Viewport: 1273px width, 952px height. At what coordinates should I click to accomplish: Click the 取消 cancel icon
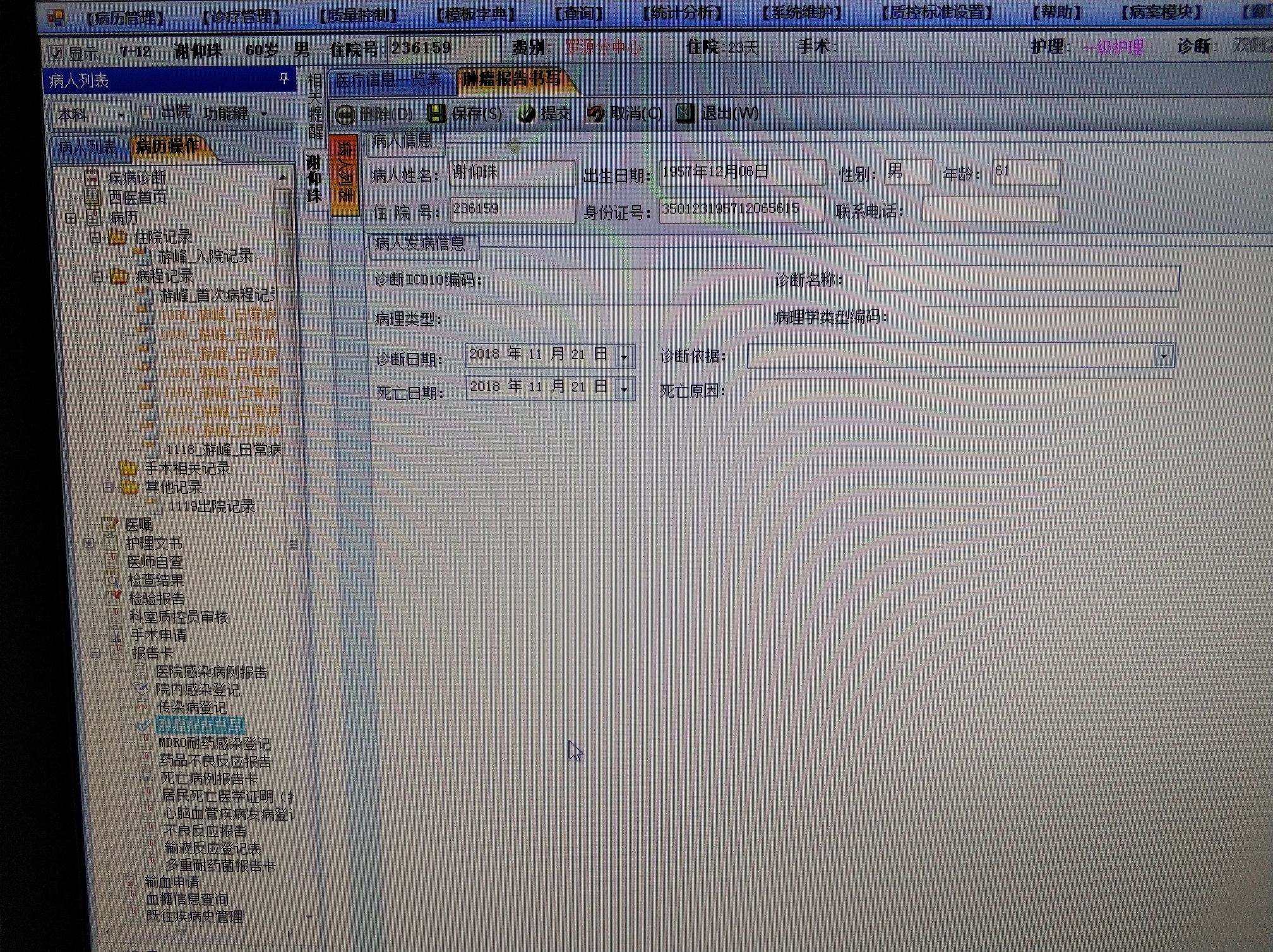[595, 114]
